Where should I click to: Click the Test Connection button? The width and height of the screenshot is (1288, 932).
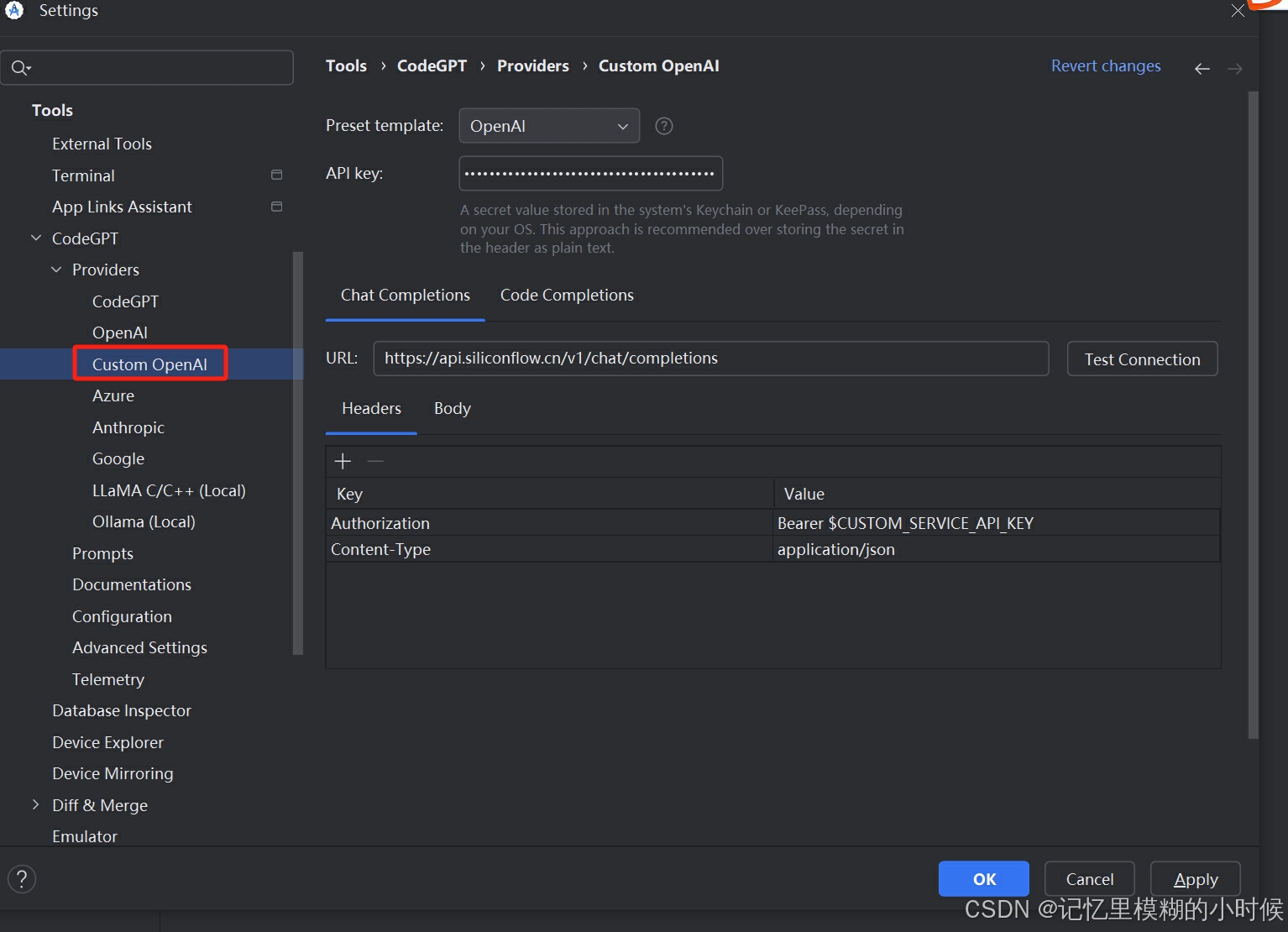(x=1142, y=359)
